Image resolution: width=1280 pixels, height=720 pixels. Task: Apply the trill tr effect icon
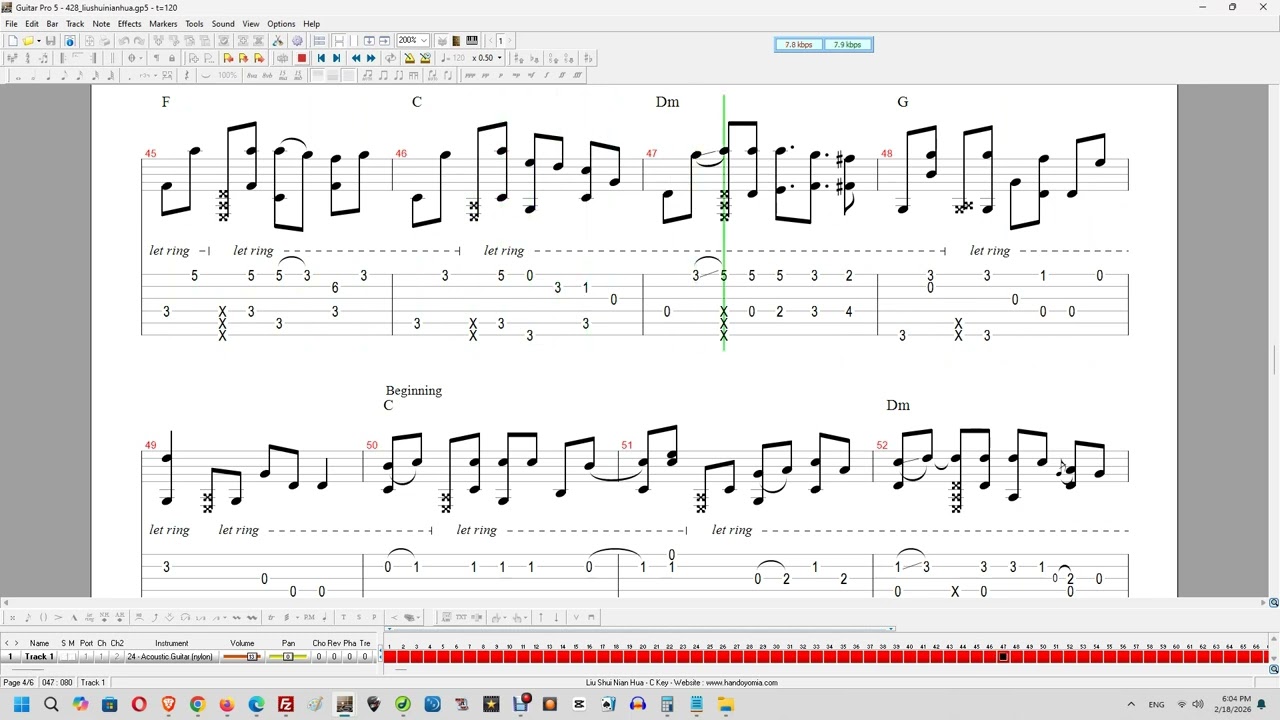271,617
